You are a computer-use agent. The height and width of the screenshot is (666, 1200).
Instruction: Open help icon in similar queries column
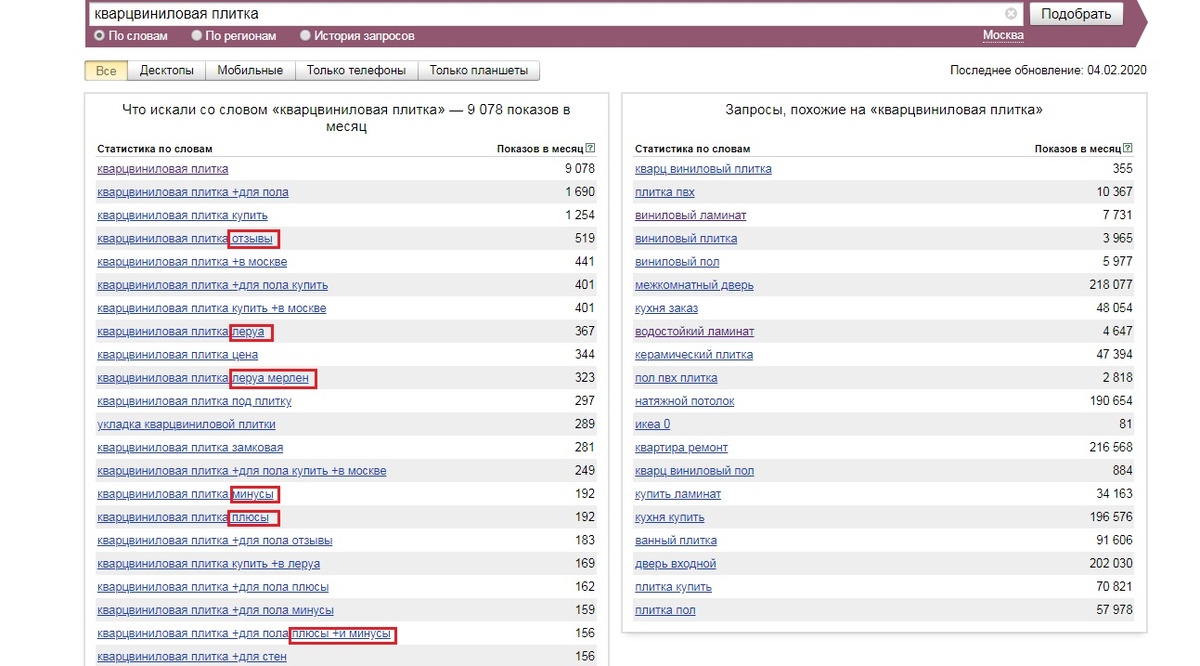pyautogui.click(x=1127, y=146)
